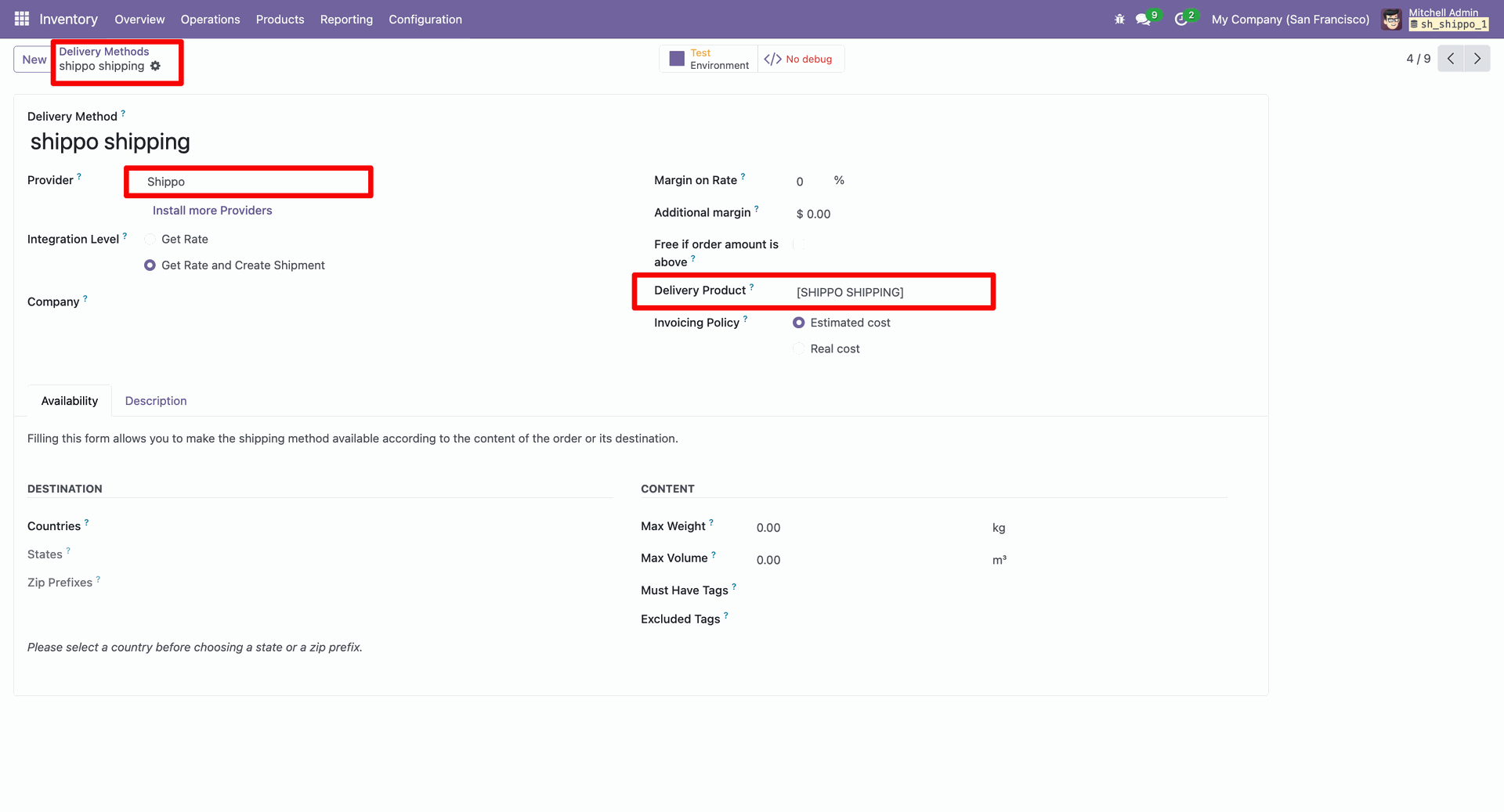Select the Get Rate radio option

click(x=150, y=240)
